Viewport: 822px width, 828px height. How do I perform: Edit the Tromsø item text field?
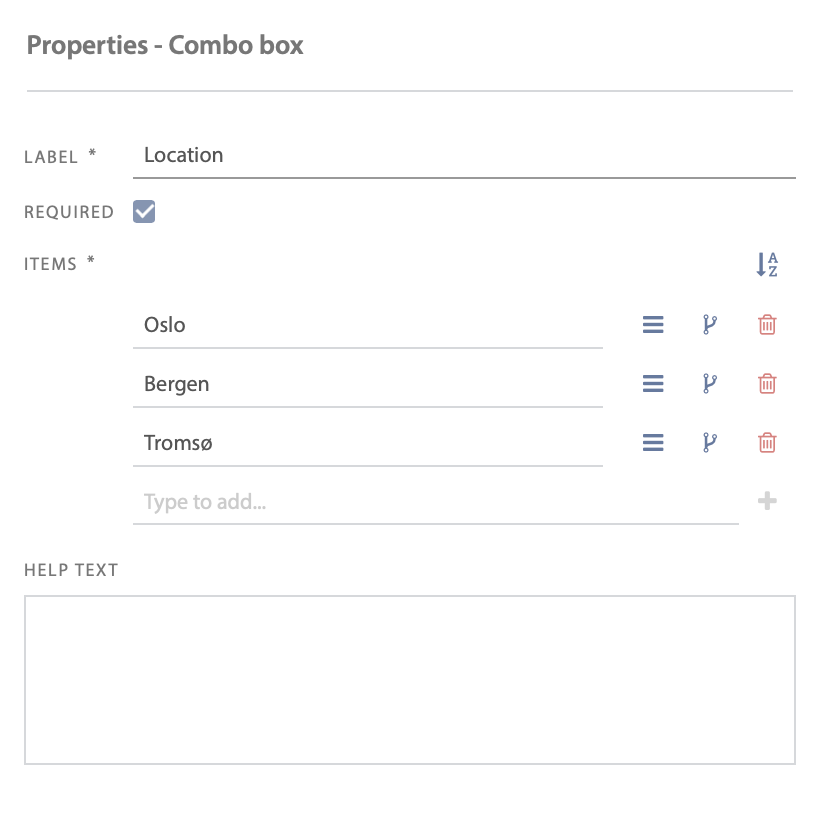(x=367, y=444)
